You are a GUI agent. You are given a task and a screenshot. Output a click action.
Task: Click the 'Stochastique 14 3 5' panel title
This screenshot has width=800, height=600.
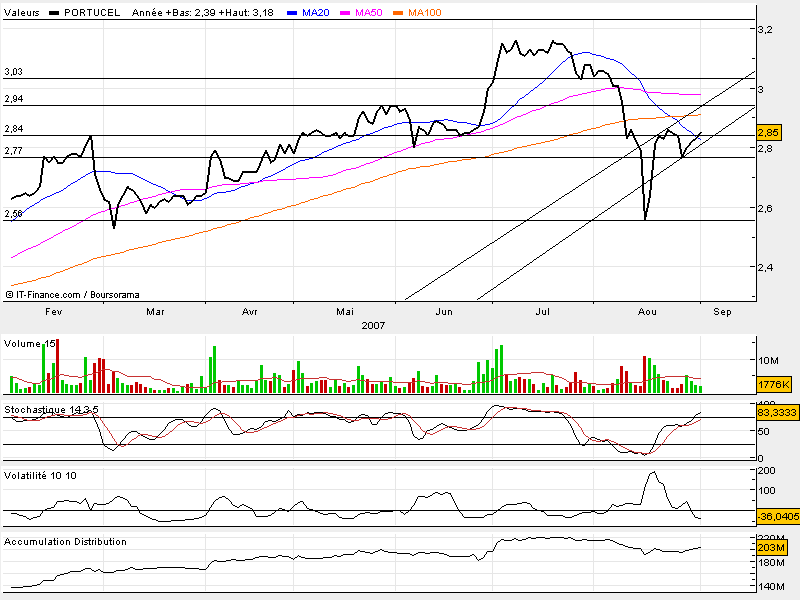point(52,409)
